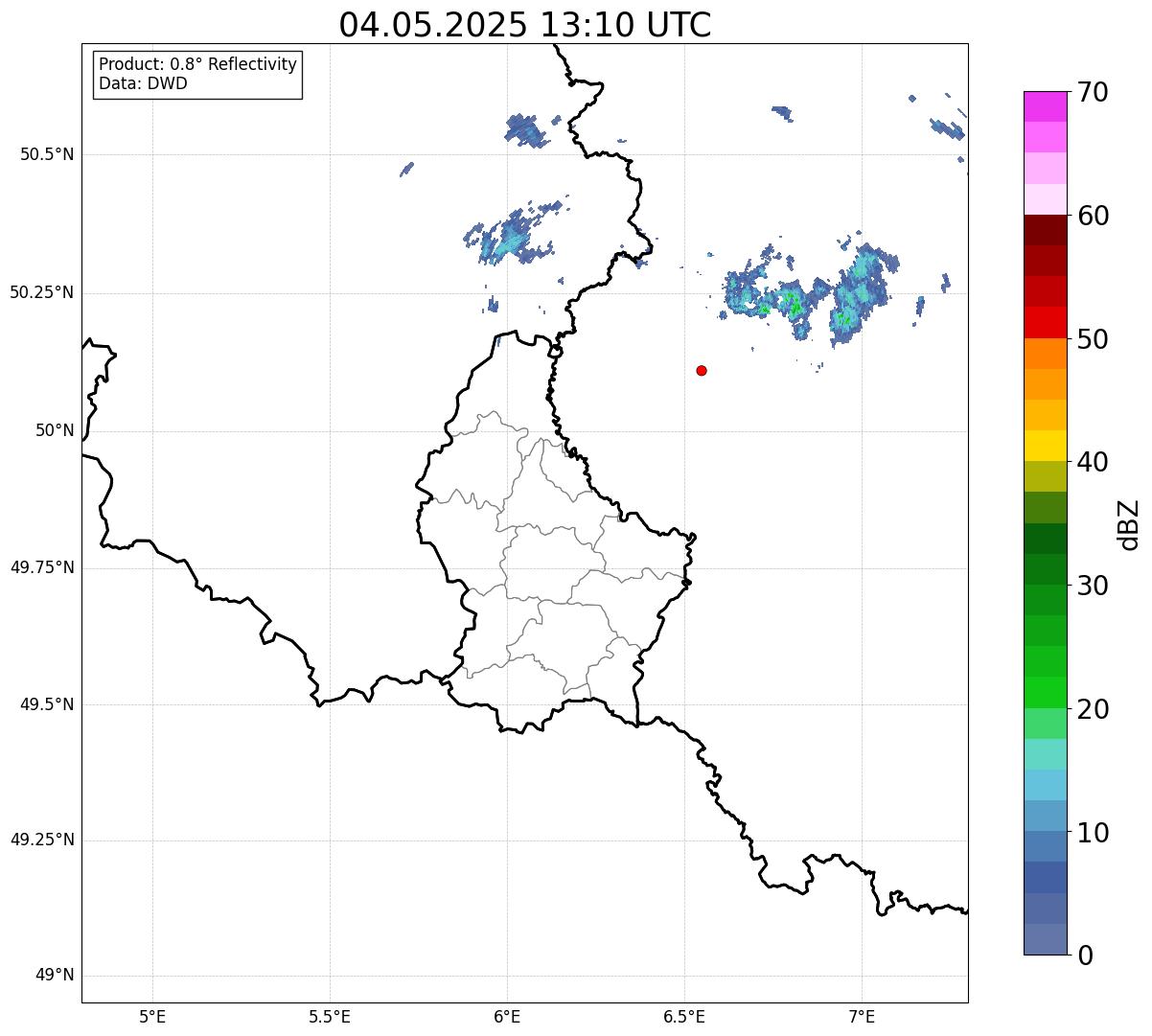Click the "7°E" longitude label
1152x1036 pixels.
(x=862, y=1017)
